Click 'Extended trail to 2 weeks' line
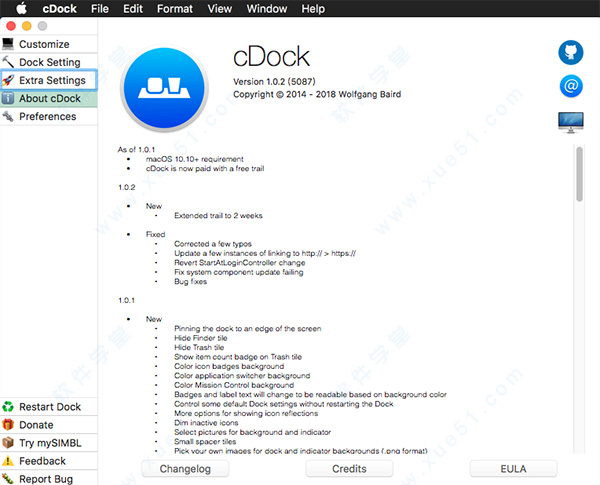 (x=218, y=216)
